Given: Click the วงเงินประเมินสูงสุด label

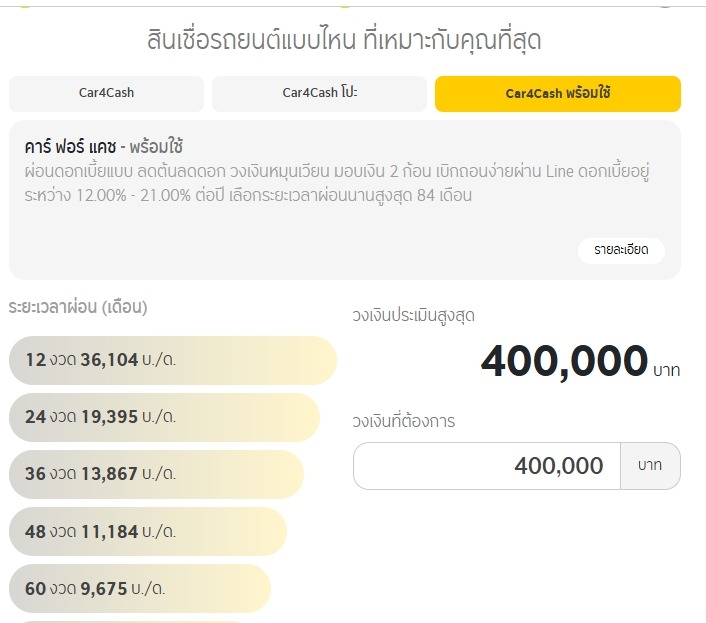Looking at the screenshot, I should [413, 316].
